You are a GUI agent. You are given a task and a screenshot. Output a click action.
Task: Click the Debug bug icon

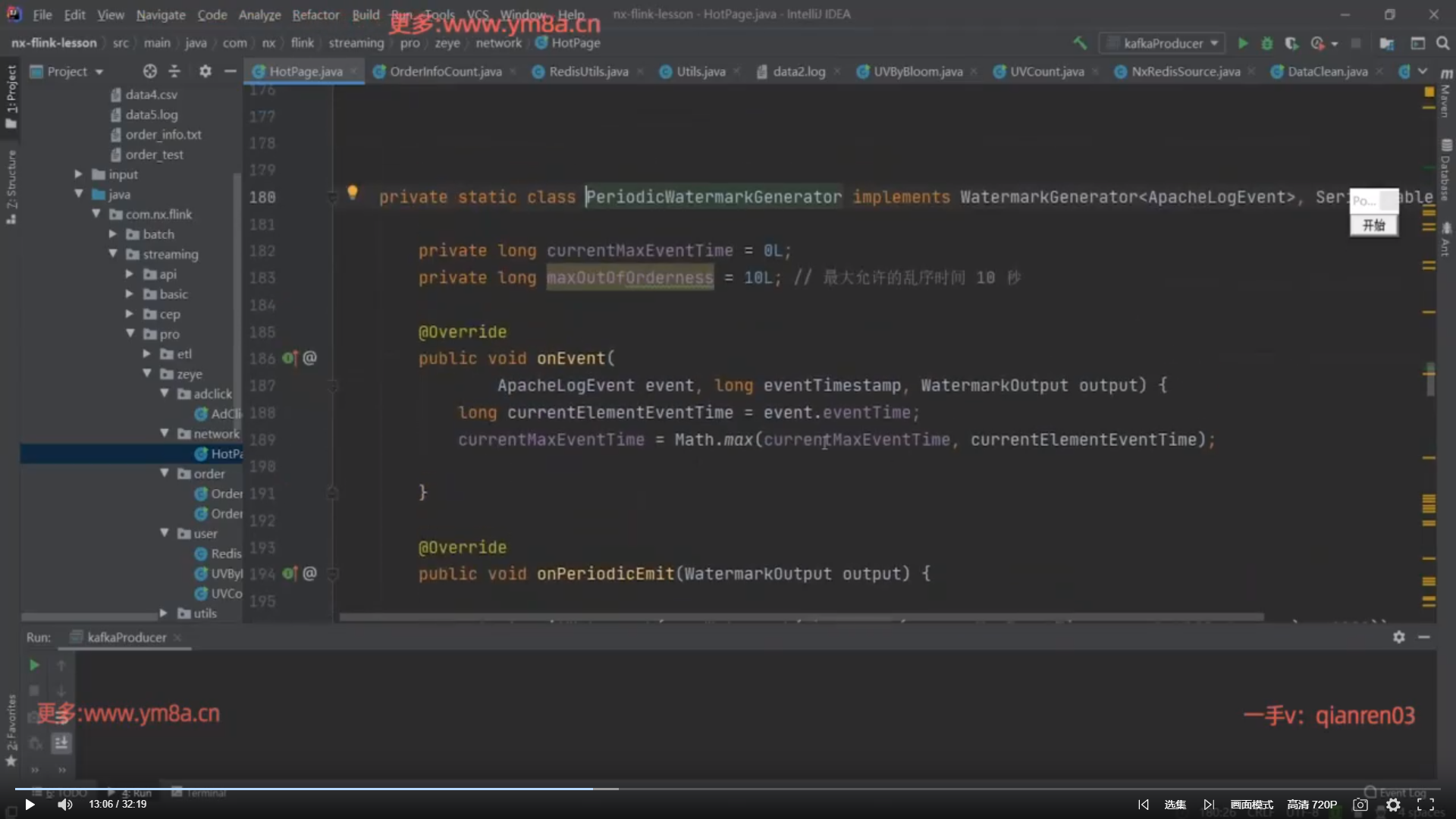click(1266, 43)
